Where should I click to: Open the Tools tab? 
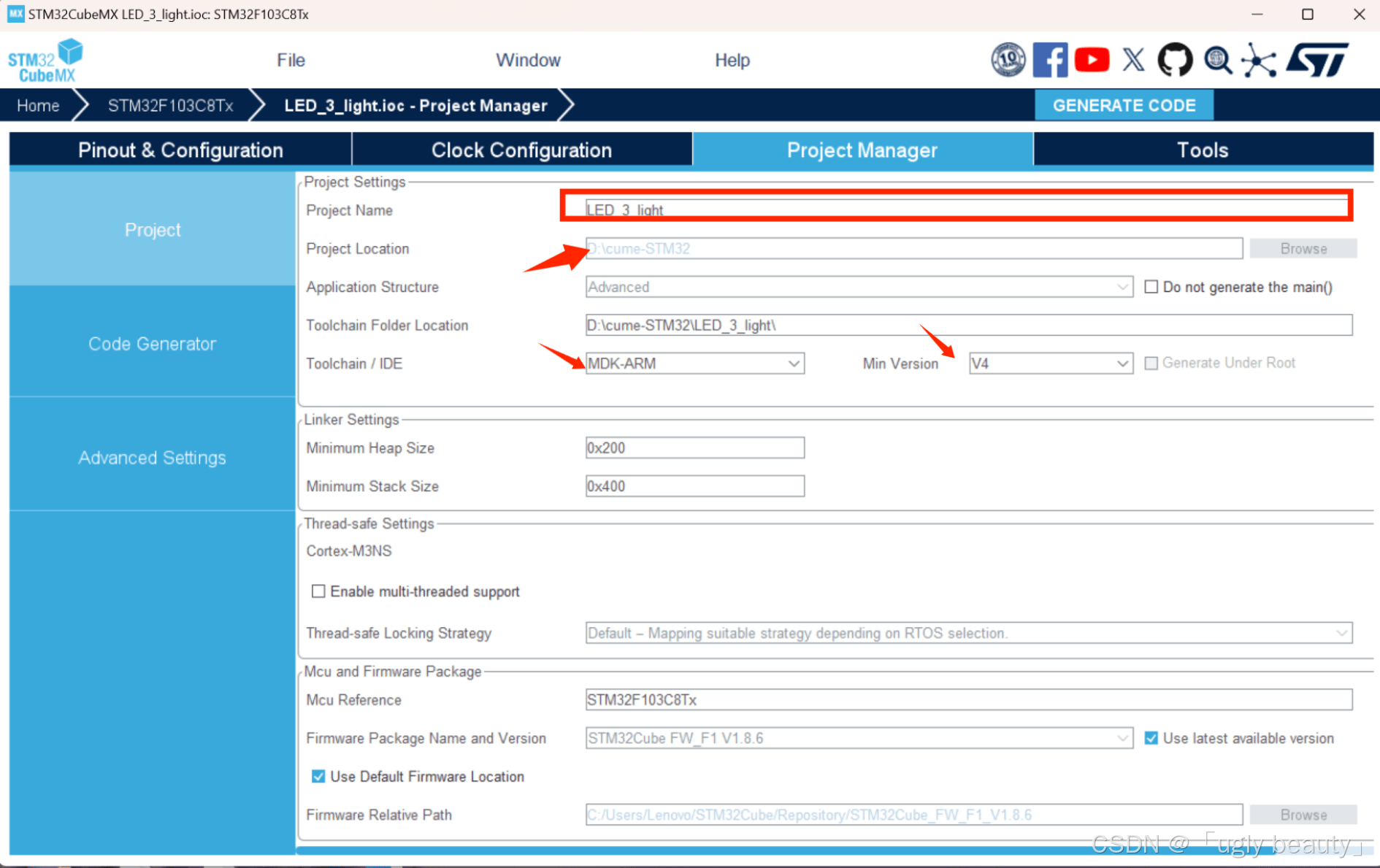pyautogui.click(x=1203, y=150)
